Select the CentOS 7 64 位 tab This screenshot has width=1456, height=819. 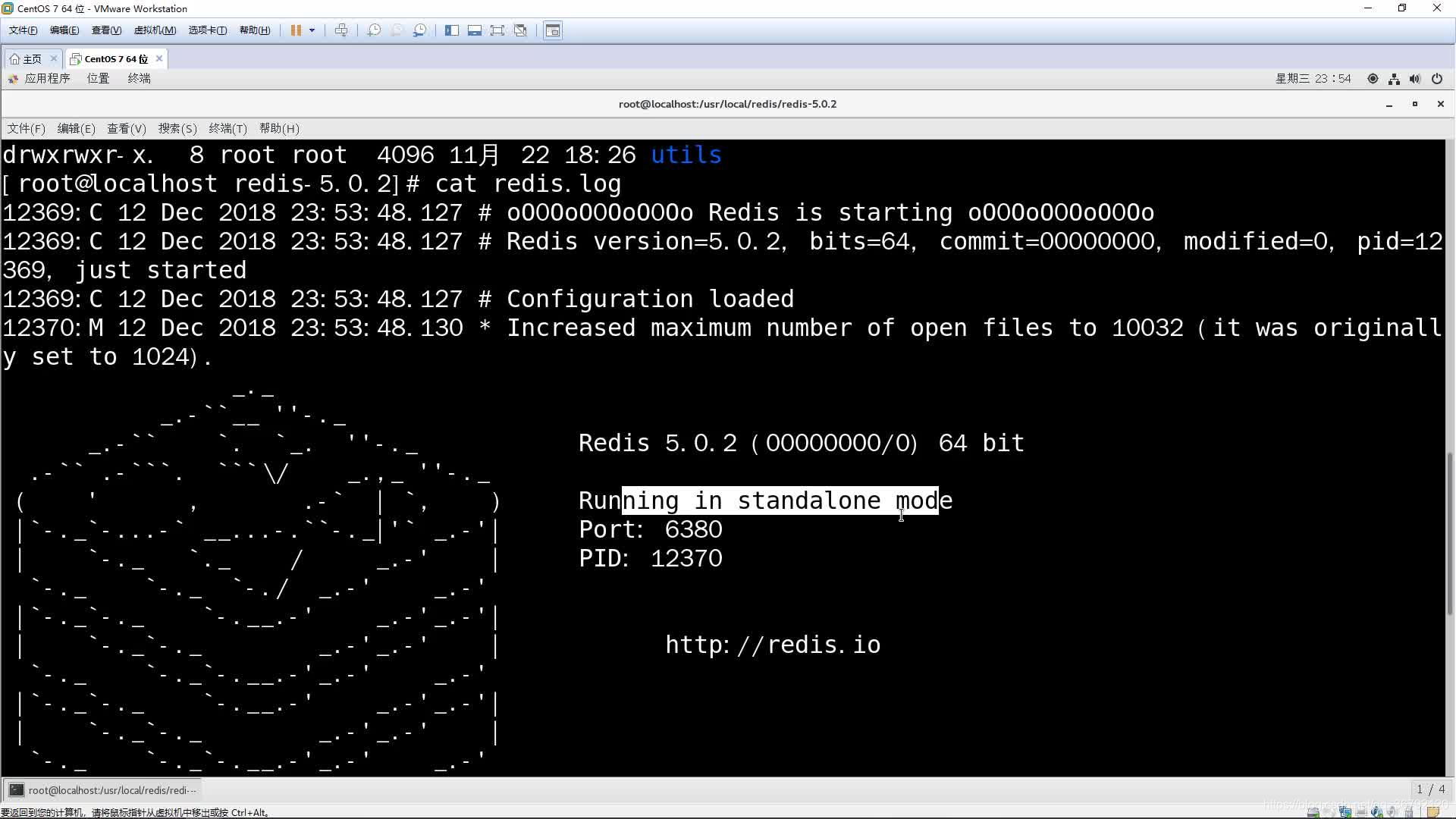pos(110,58)
